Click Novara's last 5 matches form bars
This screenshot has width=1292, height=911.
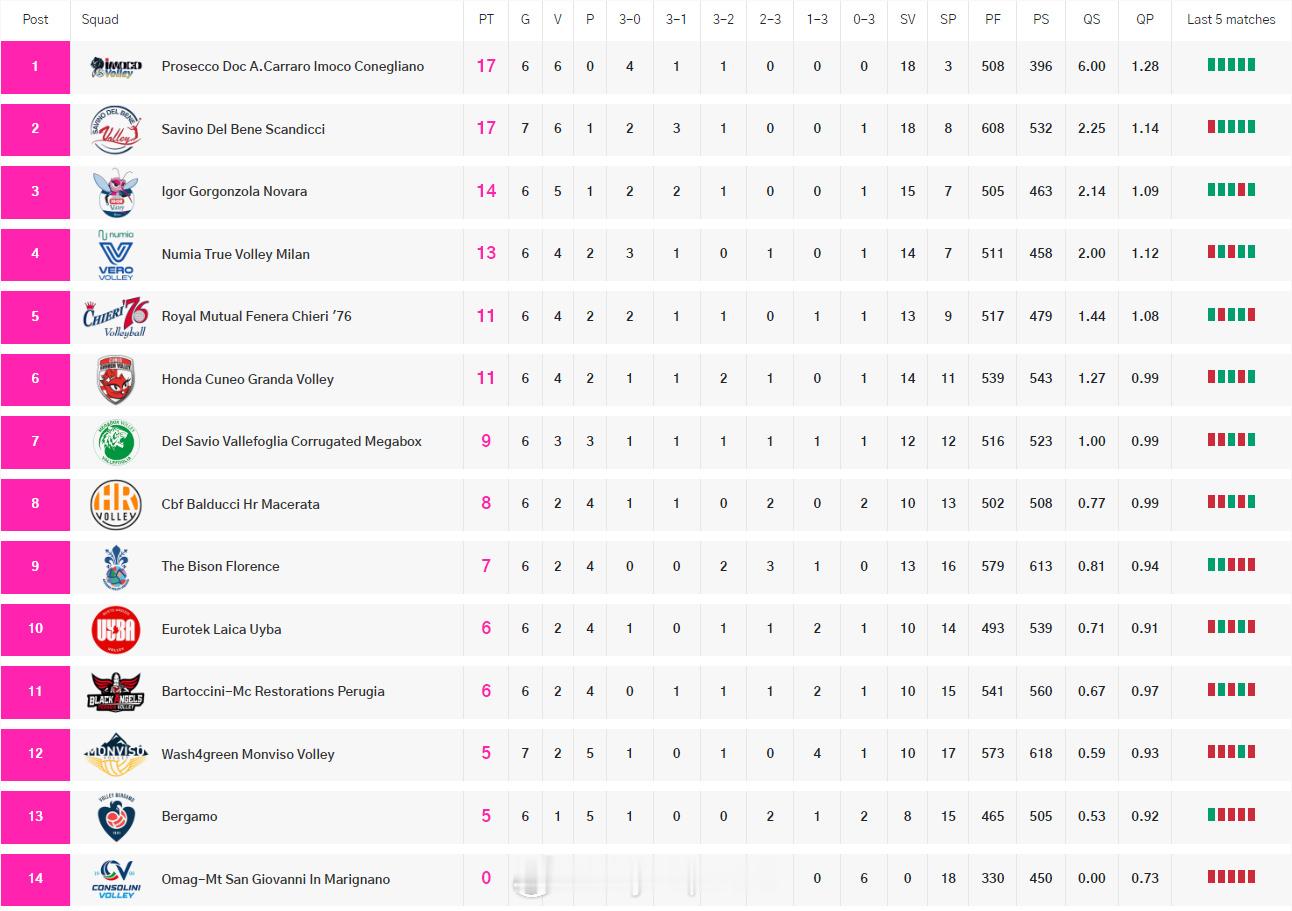click(1231, 190)
